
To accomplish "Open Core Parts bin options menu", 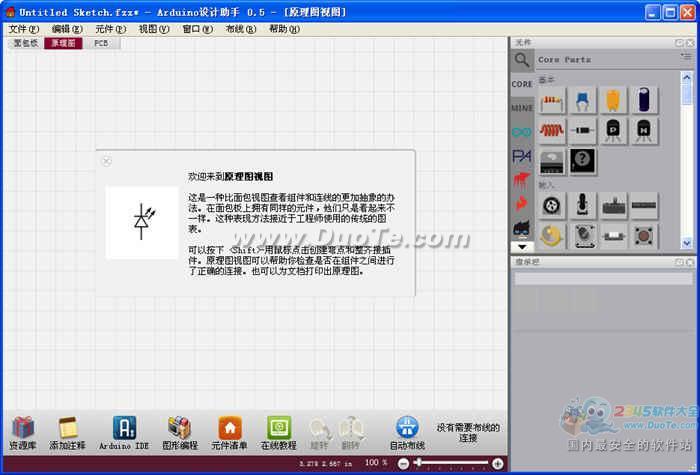I will pos(685,57).
